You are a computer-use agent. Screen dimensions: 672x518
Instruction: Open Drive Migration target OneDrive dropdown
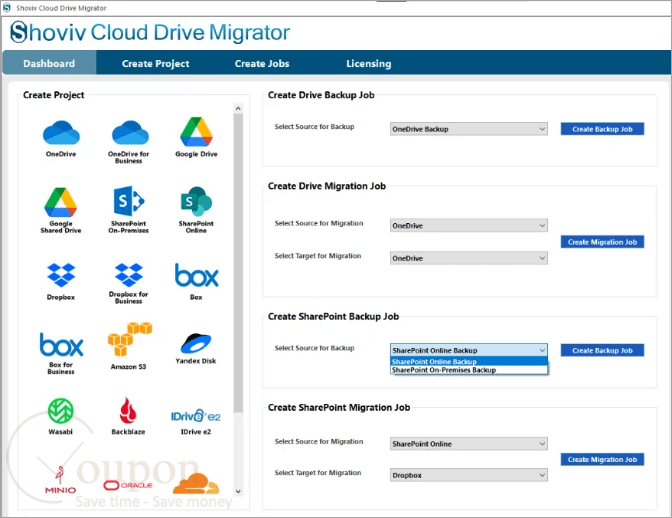point(468,258)
